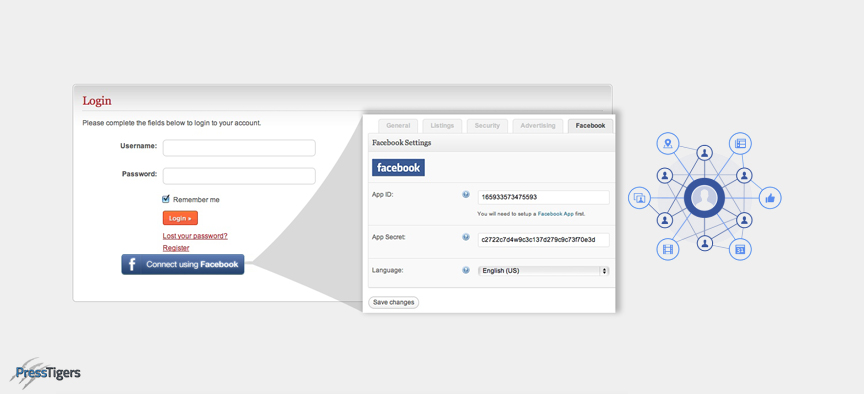Click the Facebook f icon on Connect button
This screenshot has width=864, height=394.
pyautogui.click(x=132, y=265)
